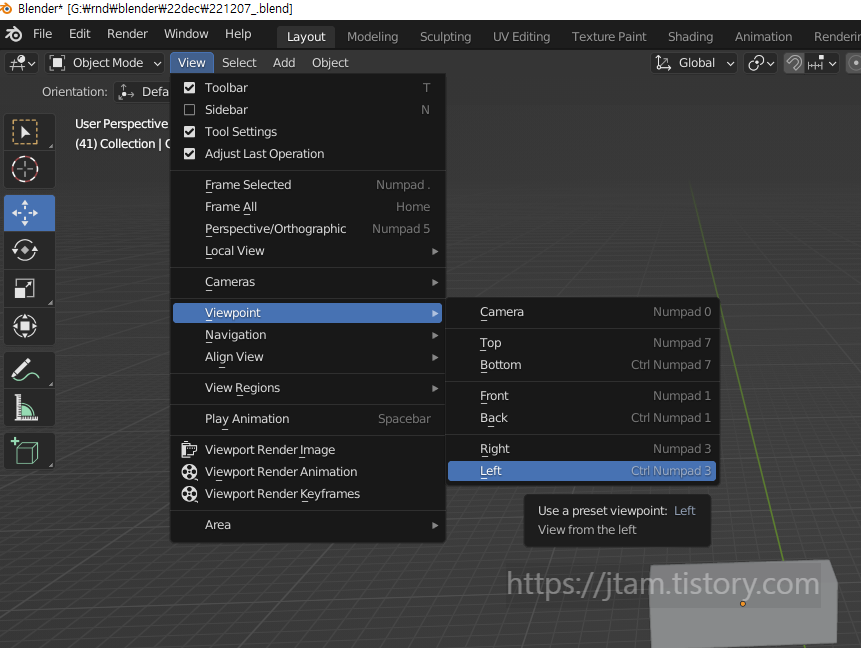Open the Help menu
This screenshot has width=861, height=648.
[x=238, y=34]
